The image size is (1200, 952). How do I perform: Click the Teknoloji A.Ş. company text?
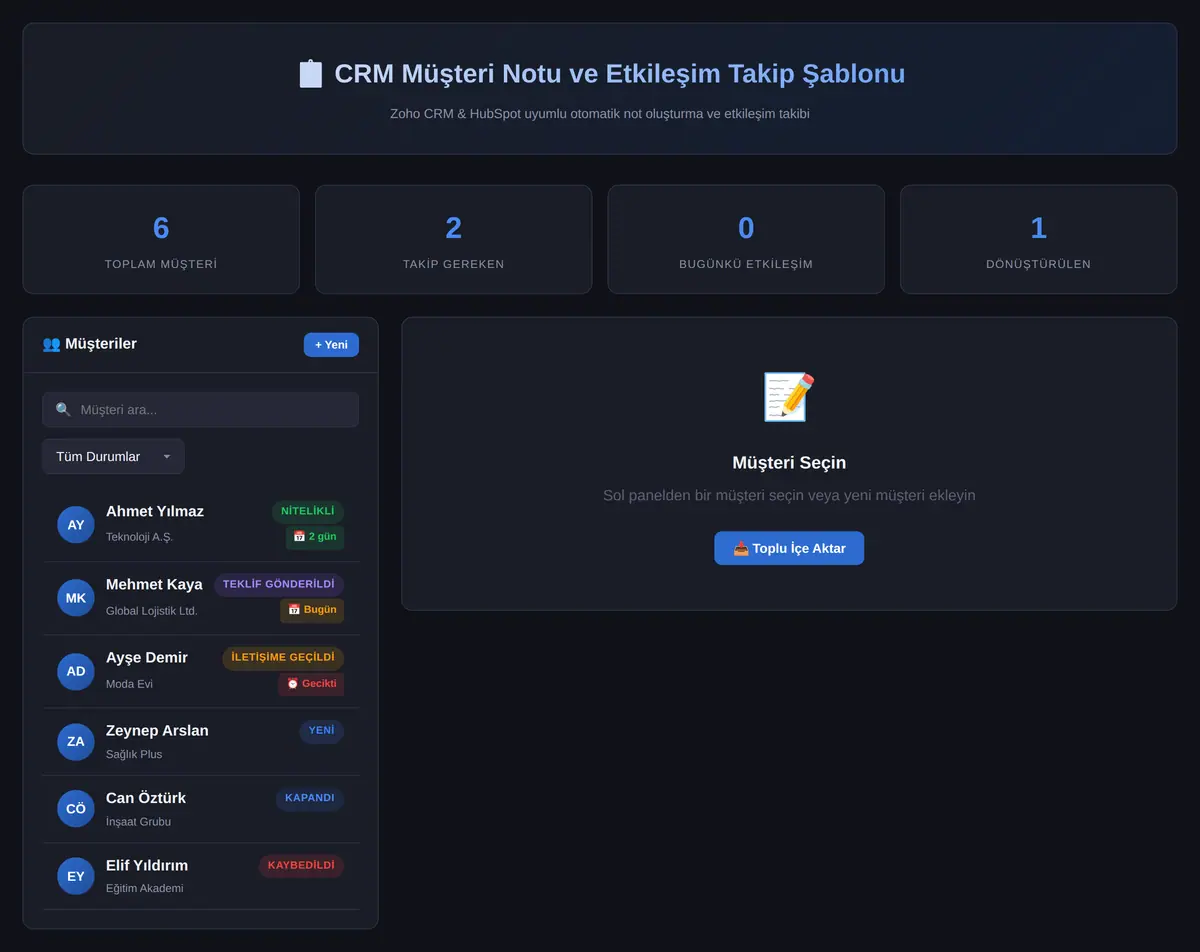click(x=139, y=537)
